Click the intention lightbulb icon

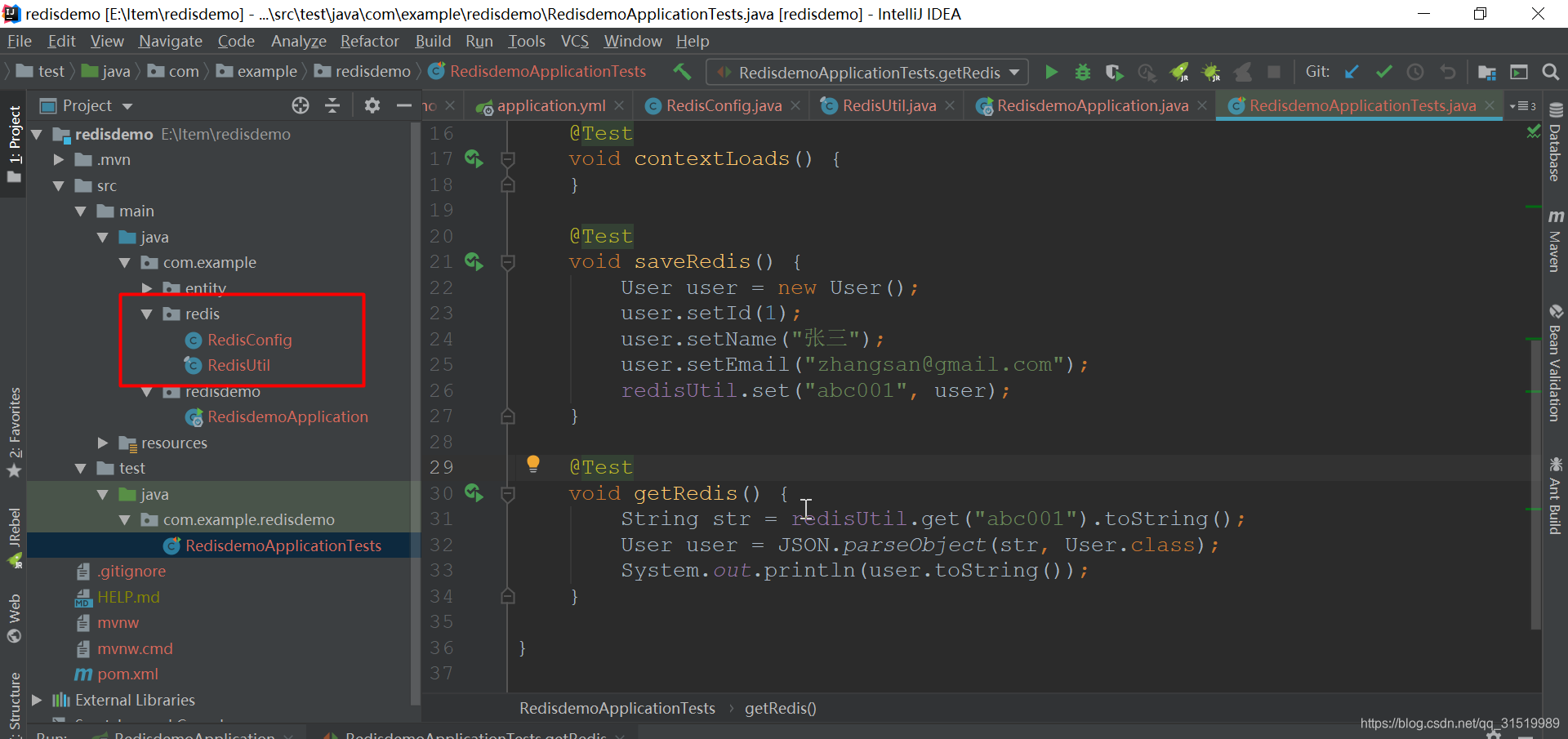[x=533, y=464]
